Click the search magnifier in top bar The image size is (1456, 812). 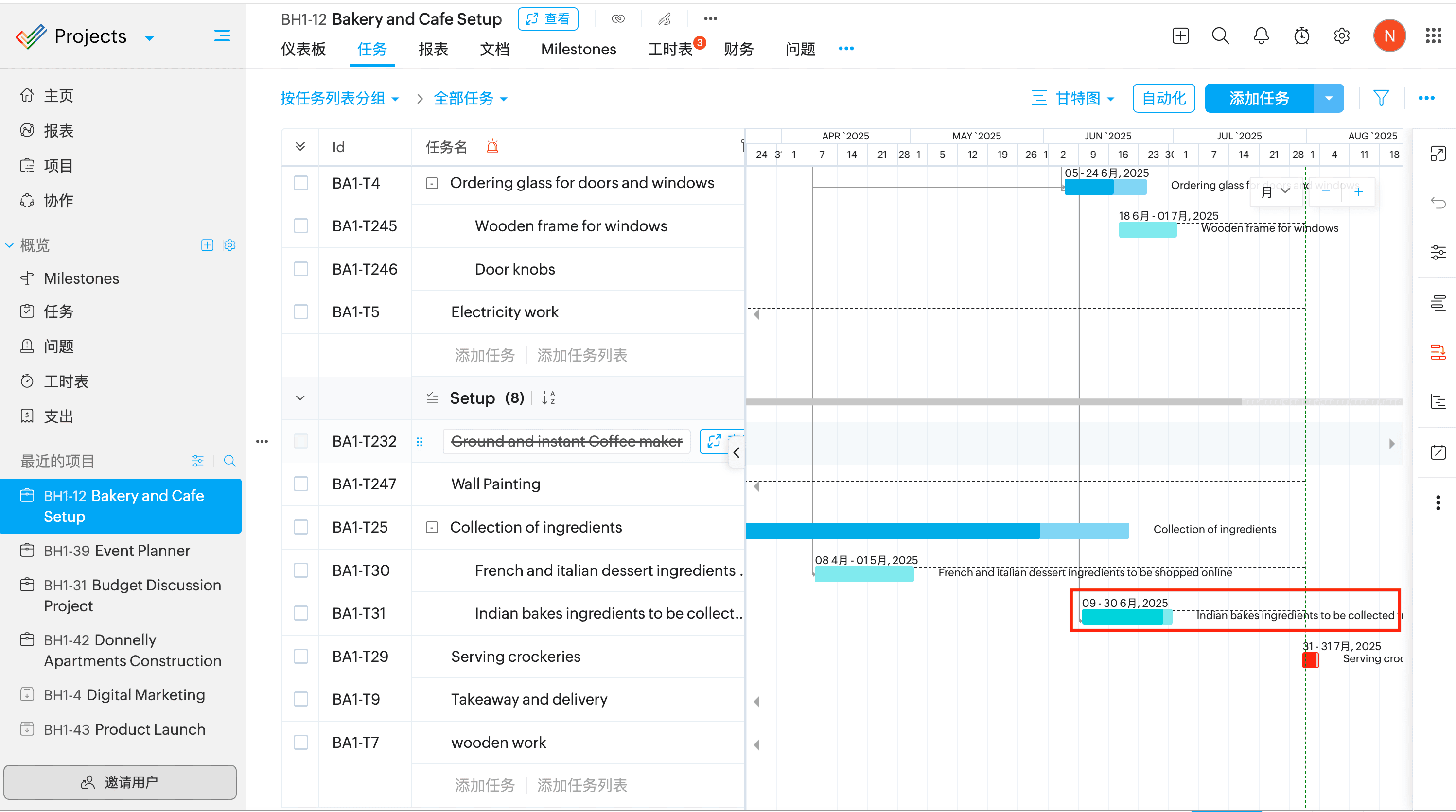[x=1220, y=36]
